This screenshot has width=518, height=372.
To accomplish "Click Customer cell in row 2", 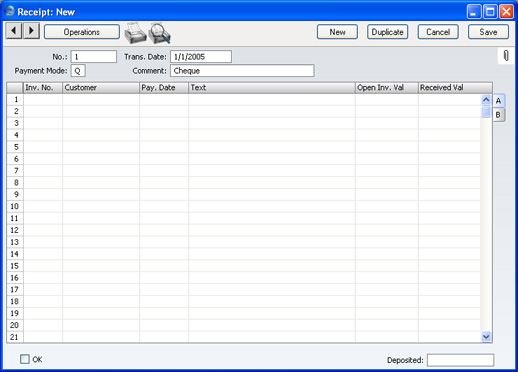I will point(101,111).
